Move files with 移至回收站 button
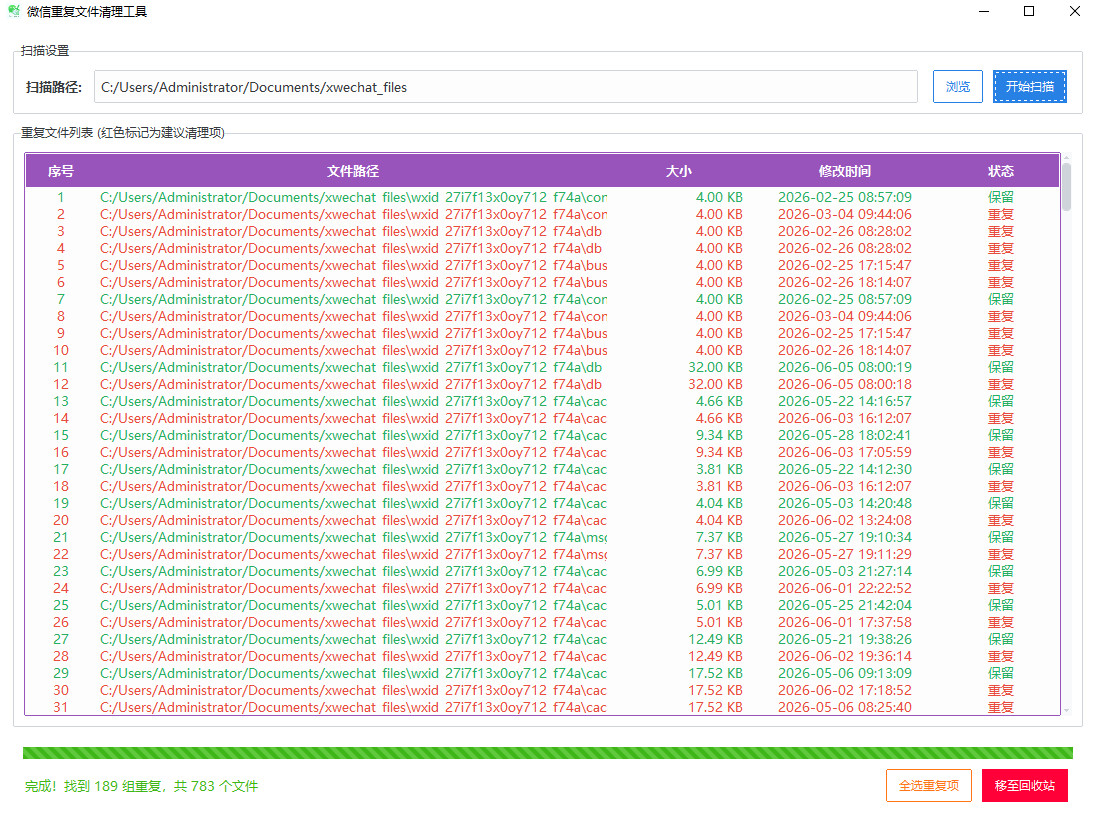Viewport: 1097px width, 824px height. pyautogui.click(x=1024, y=786)
